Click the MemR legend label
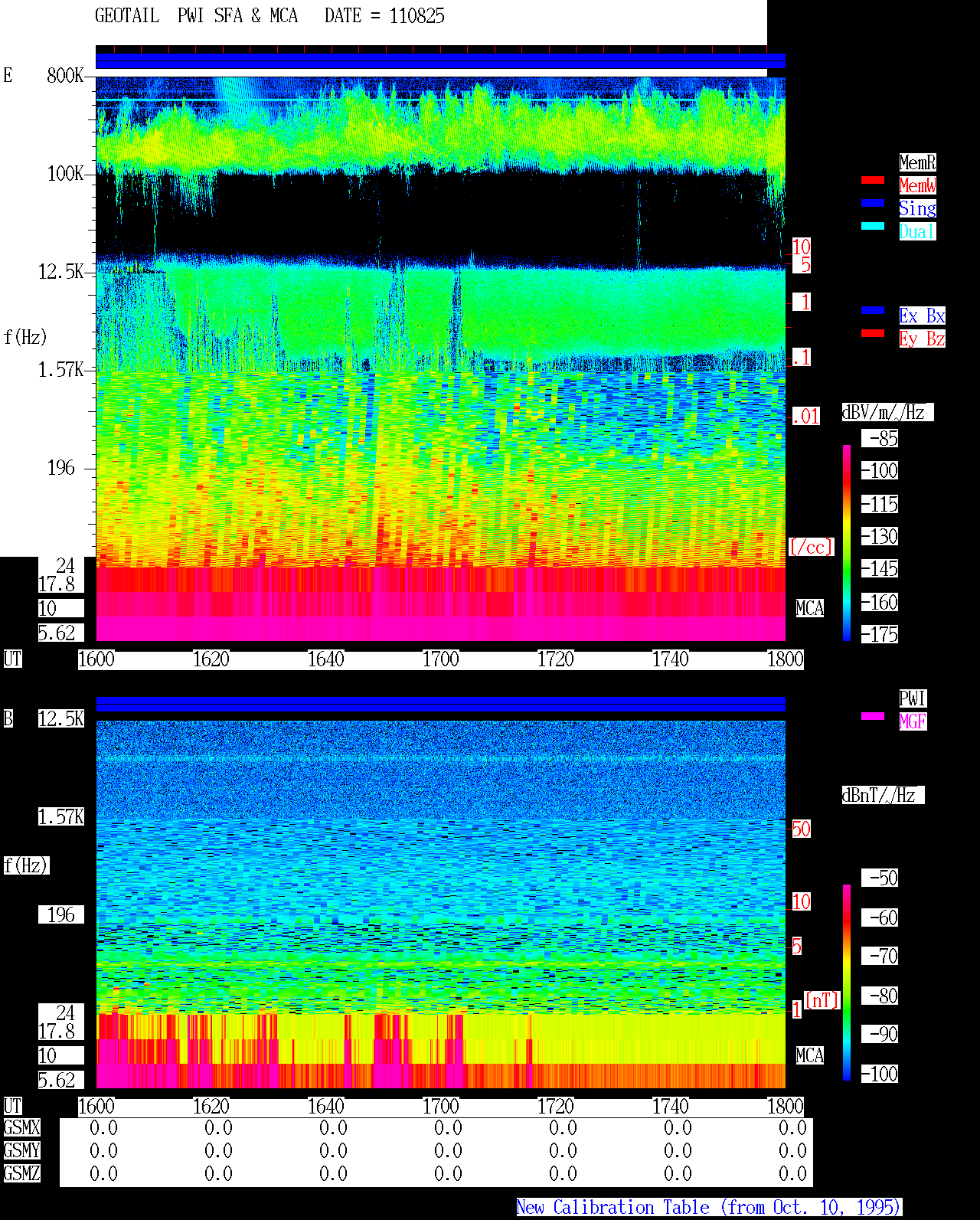This screenshot has height=1220, width=980. coord(917,162)
